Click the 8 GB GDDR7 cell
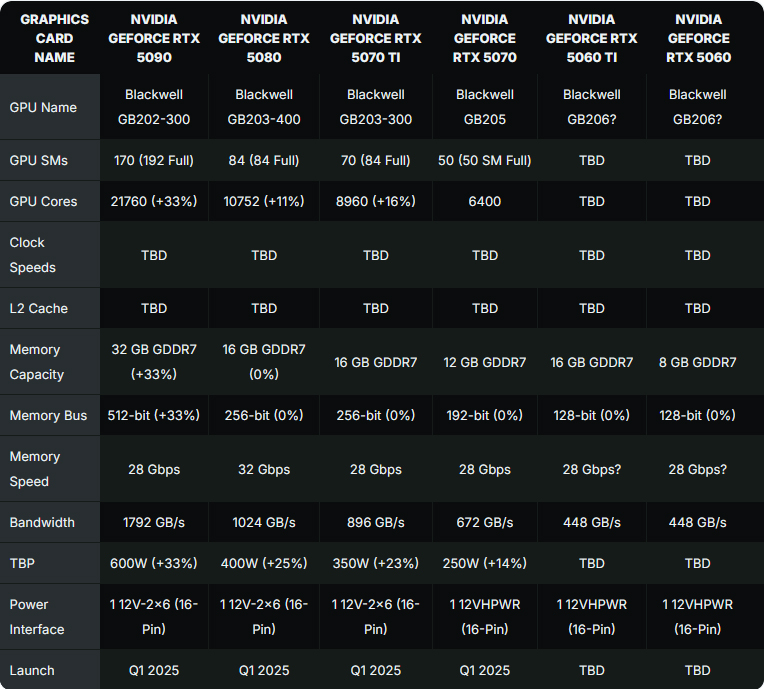The image size is (764, 689). point(698,362)
